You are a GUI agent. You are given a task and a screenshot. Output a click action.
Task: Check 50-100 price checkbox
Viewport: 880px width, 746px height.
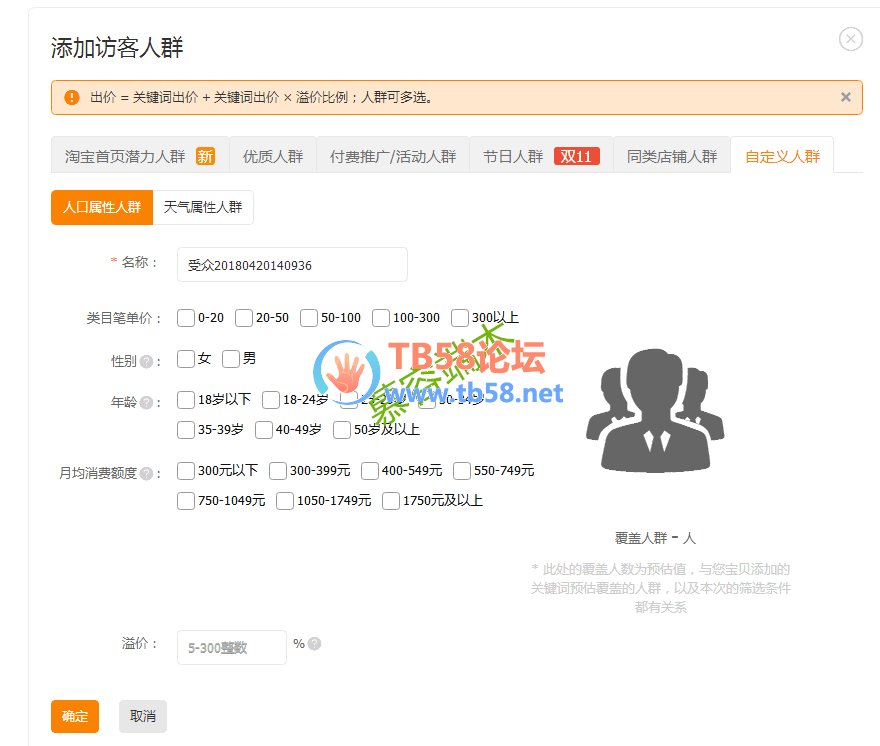tap(309, 318)
